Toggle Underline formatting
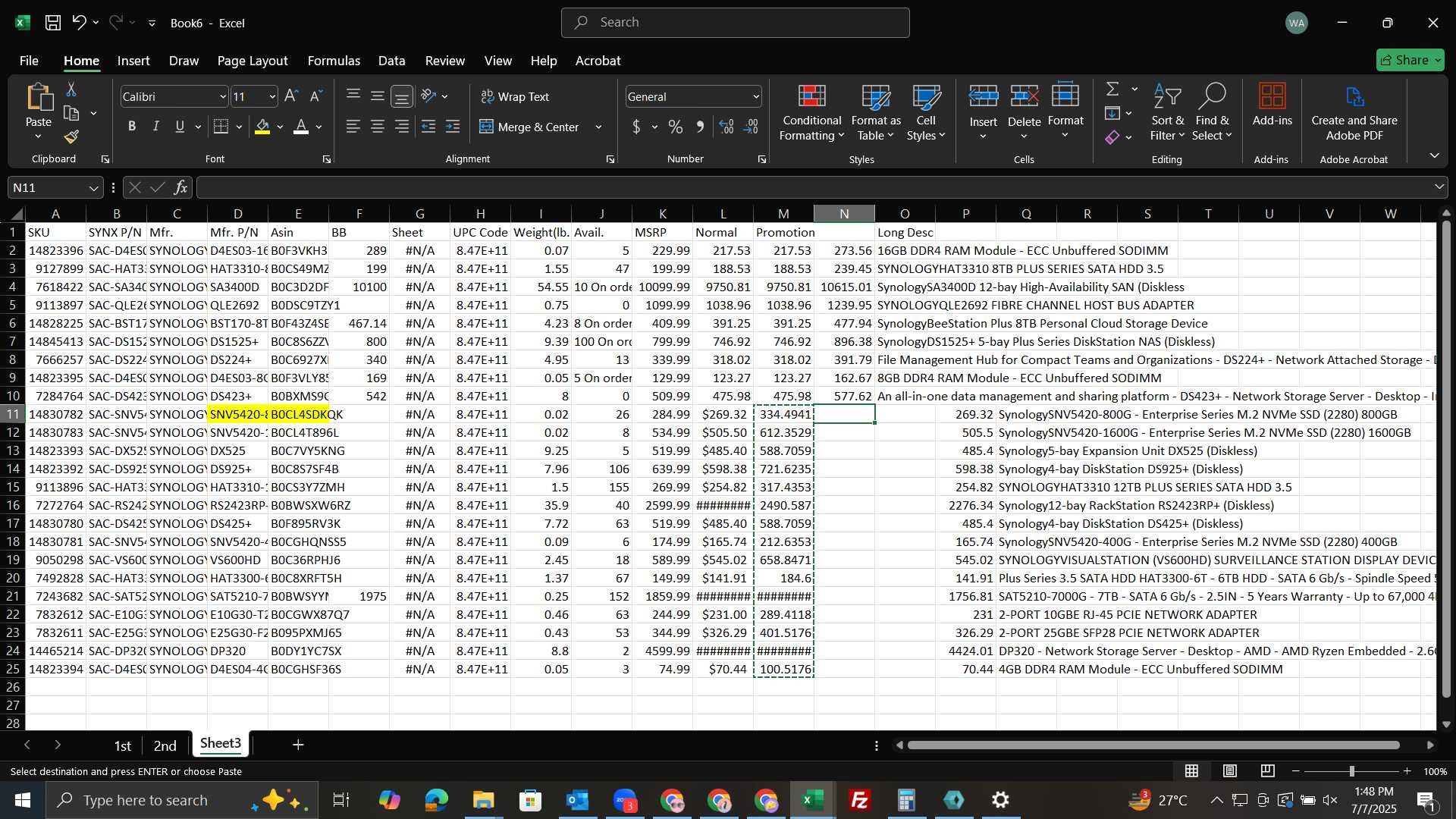Viewport: 1456px width, 819px height. (180, 127)
